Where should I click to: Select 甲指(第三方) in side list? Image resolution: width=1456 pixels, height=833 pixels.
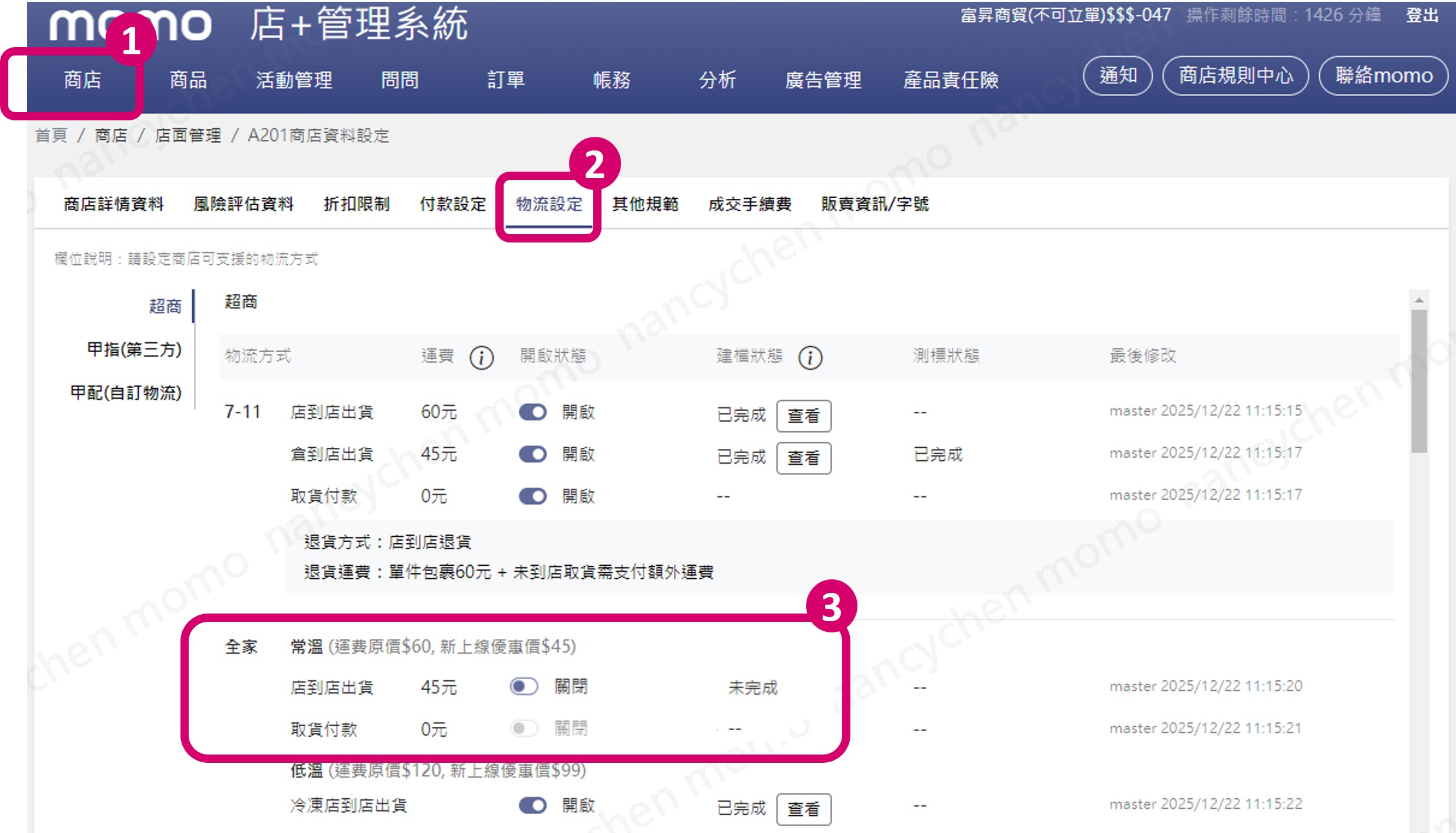click(134, 349)
